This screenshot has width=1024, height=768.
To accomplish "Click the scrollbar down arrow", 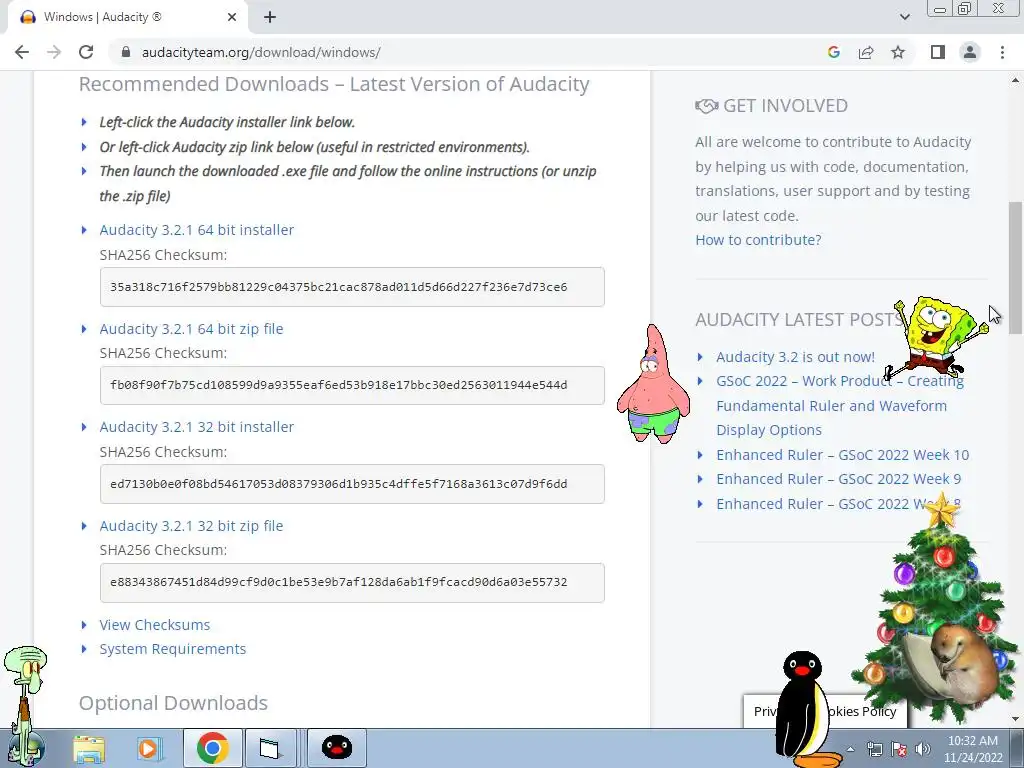I will pyautogui.click(x=1016, y=718).
